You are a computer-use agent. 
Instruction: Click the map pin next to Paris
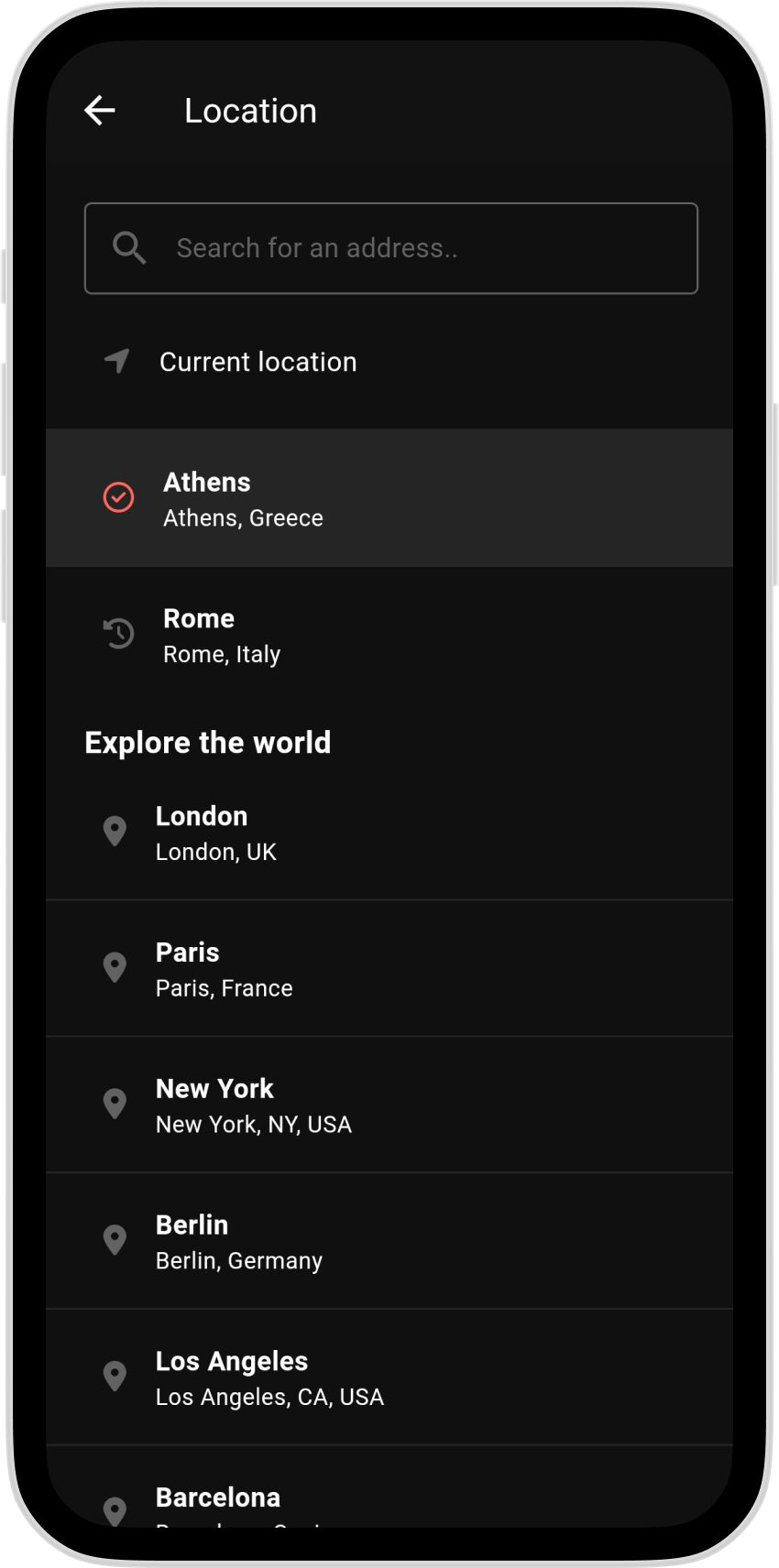click(x=115, y=967)
